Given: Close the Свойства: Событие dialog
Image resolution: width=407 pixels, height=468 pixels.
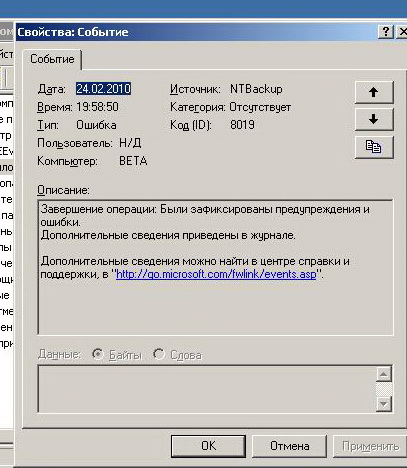Looking at the screenshot, I should [402, 32].
